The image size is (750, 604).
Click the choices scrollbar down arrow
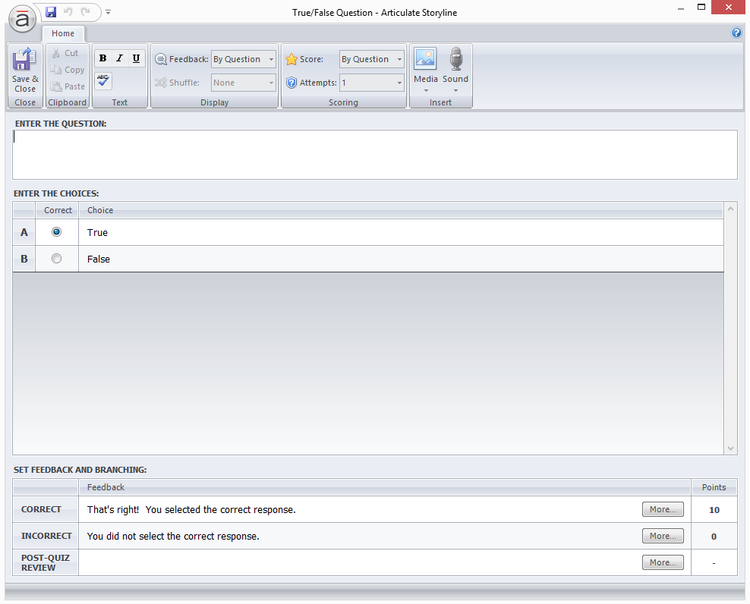pyautogui.click(x=730, y=448)
